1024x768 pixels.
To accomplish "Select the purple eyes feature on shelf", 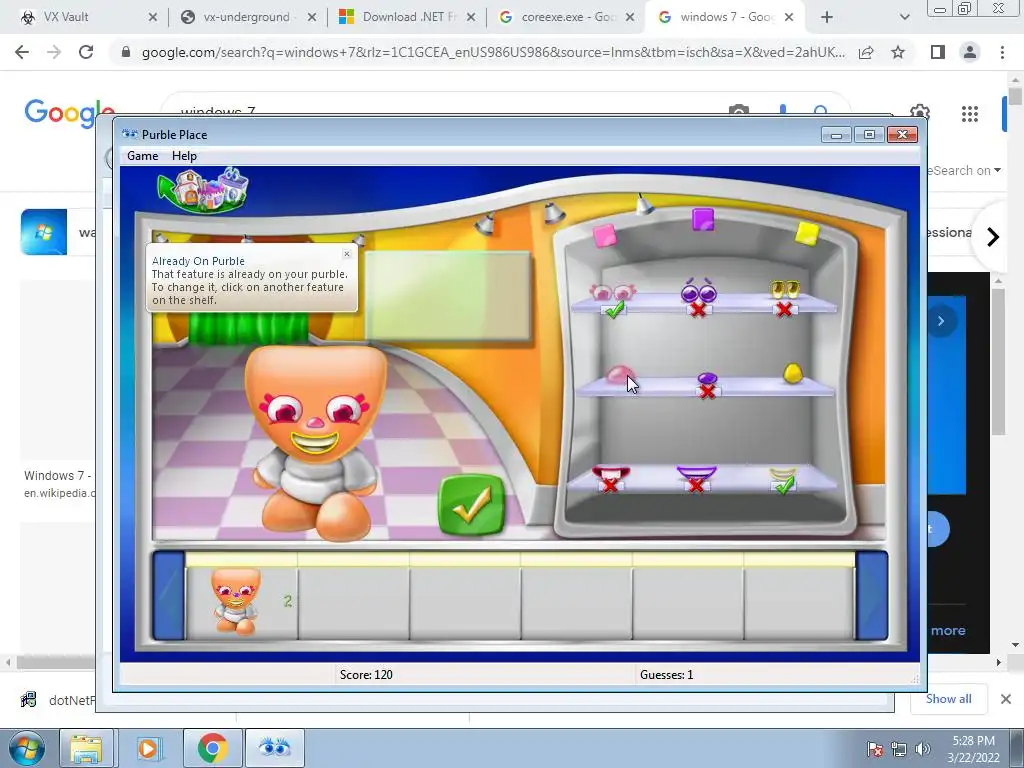I will coord(699,291).
